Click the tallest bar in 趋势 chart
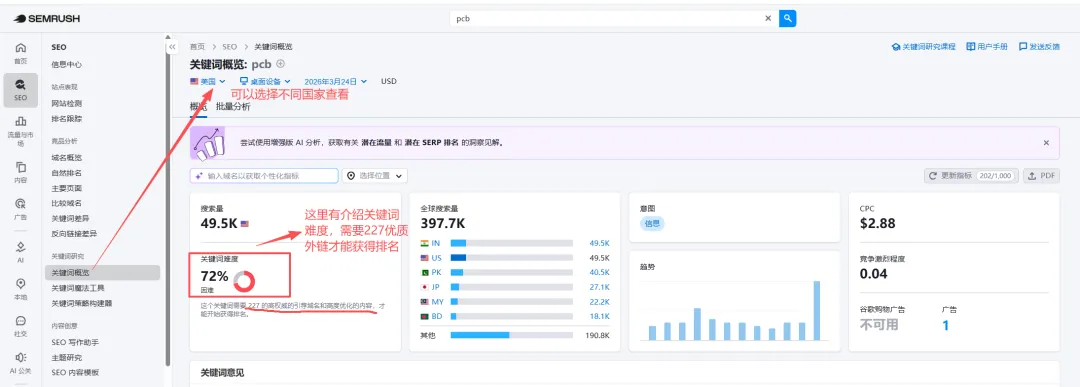The image size is (1080, 387). 817,311
